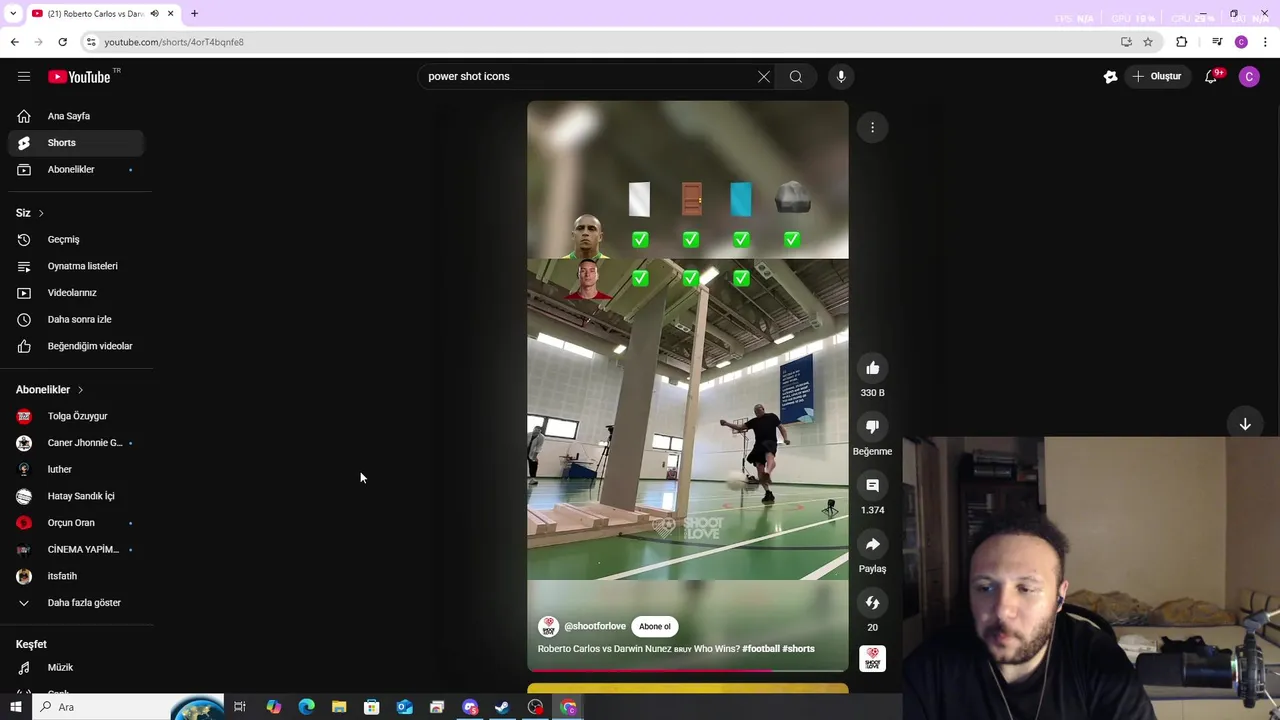
Task: Open the new tab plus button
Action: [x=194, y=14]
